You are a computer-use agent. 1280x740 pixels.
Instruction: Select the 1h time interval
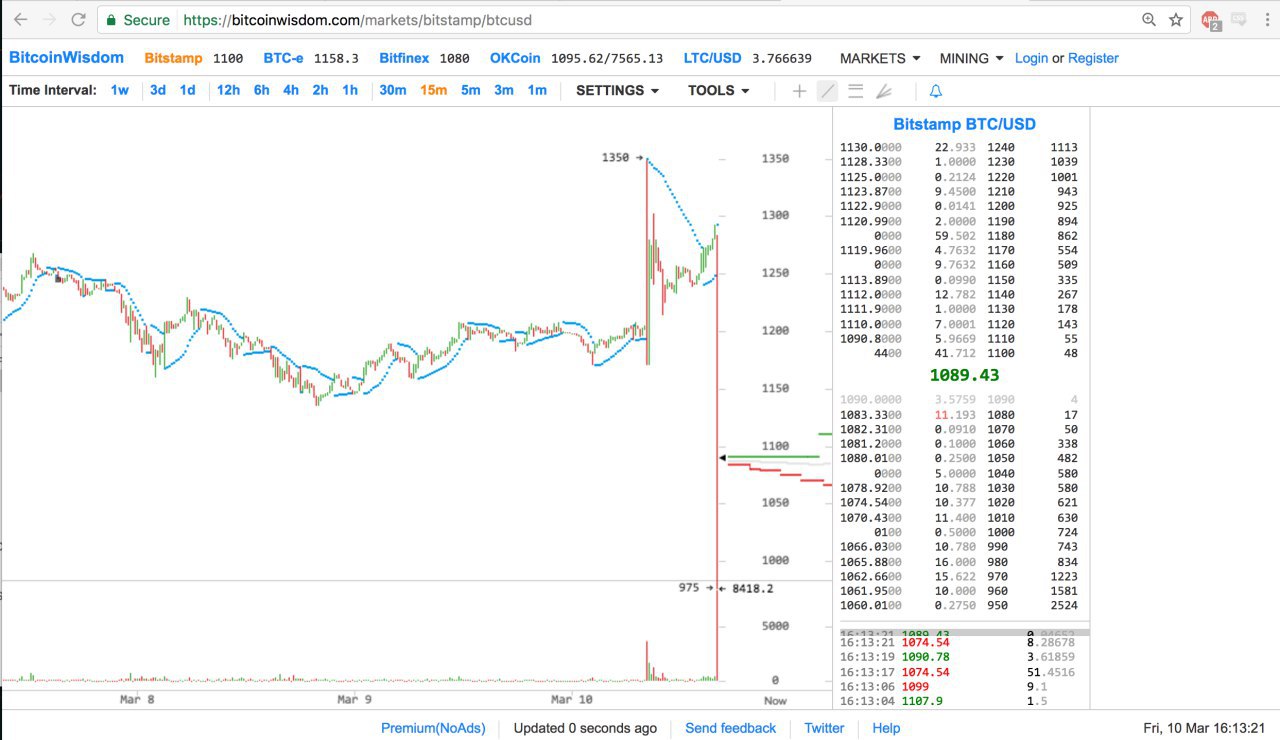coord(349,90)
